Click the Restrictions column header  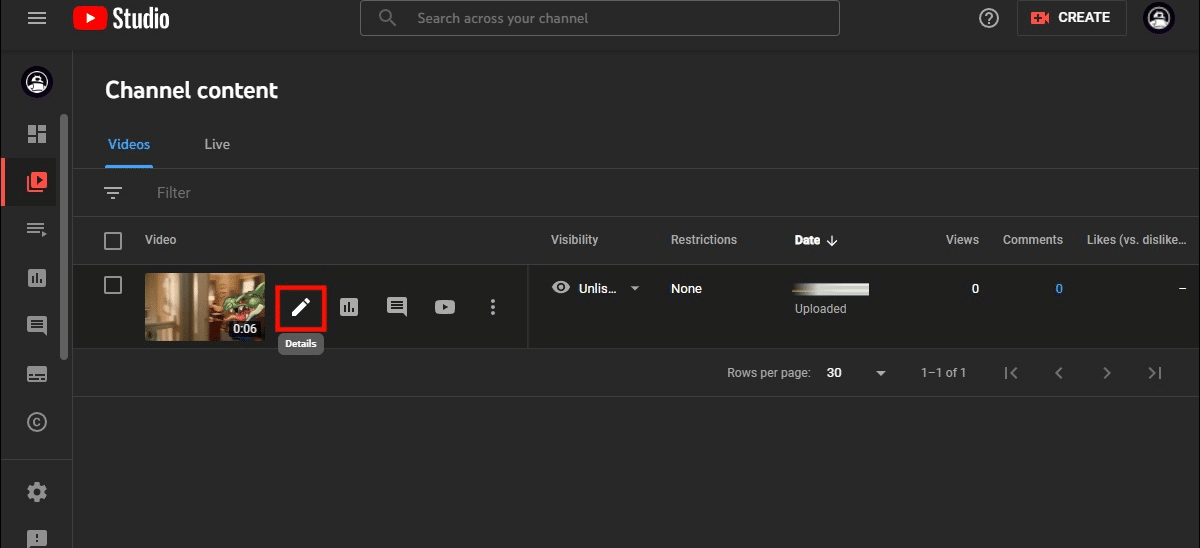[704, 240]
